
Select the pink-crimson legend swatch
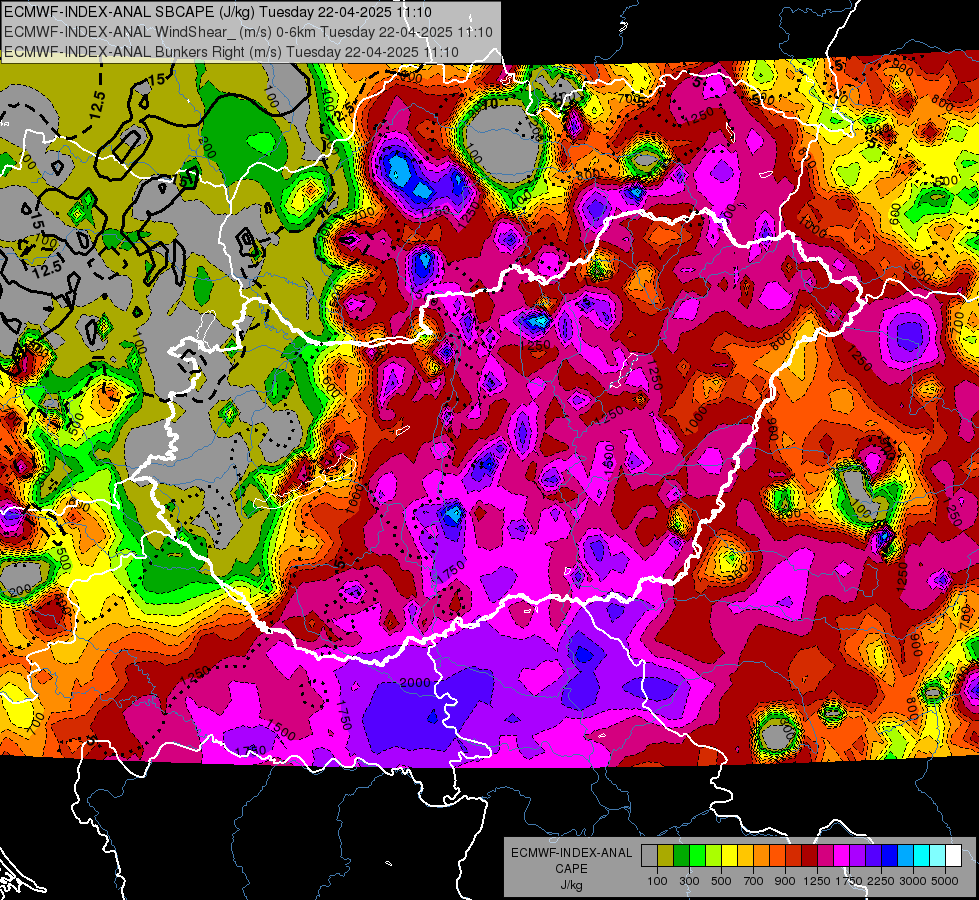pos(825,856)
